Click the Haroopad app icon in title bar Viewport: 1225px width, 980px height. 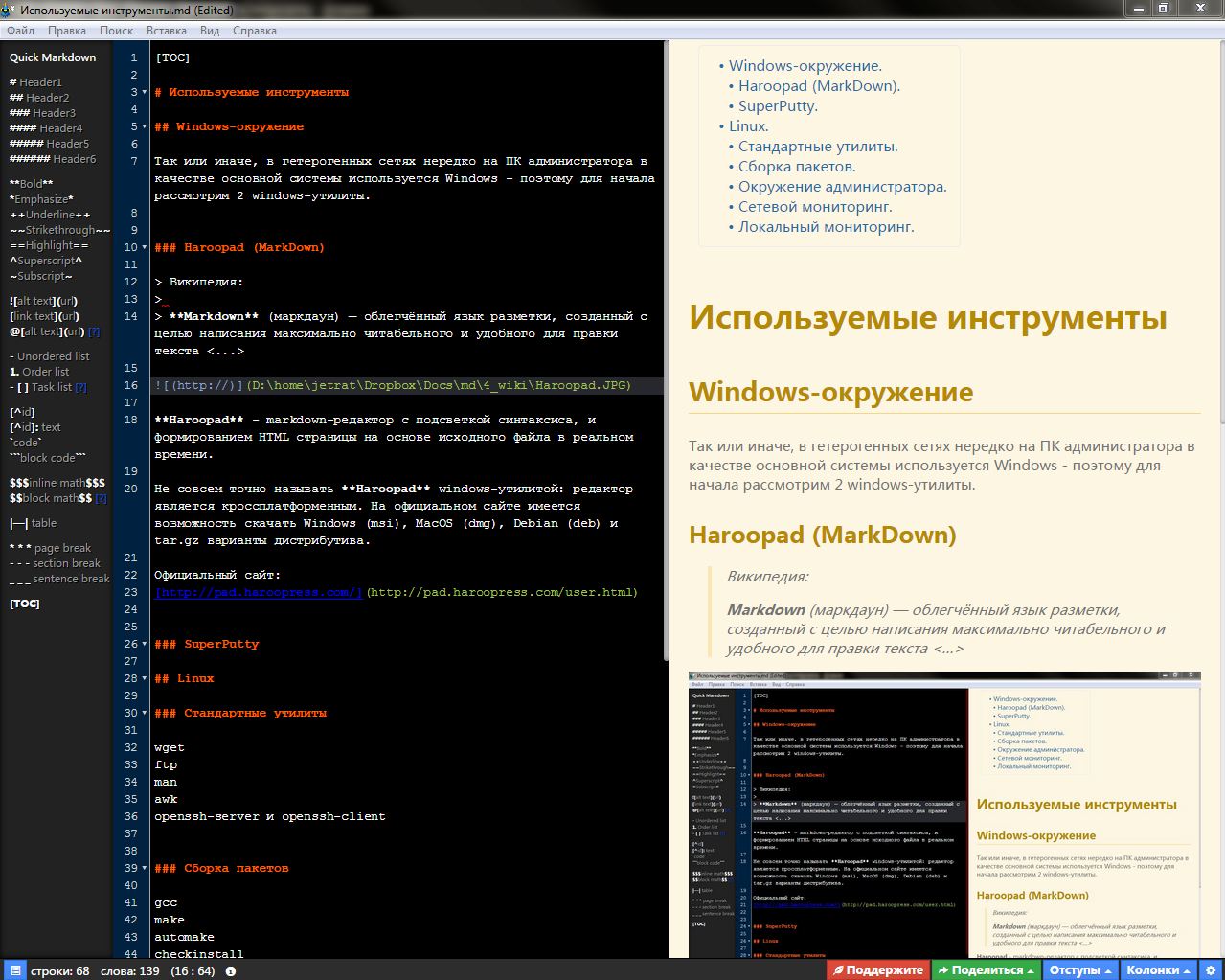(9, 10)
